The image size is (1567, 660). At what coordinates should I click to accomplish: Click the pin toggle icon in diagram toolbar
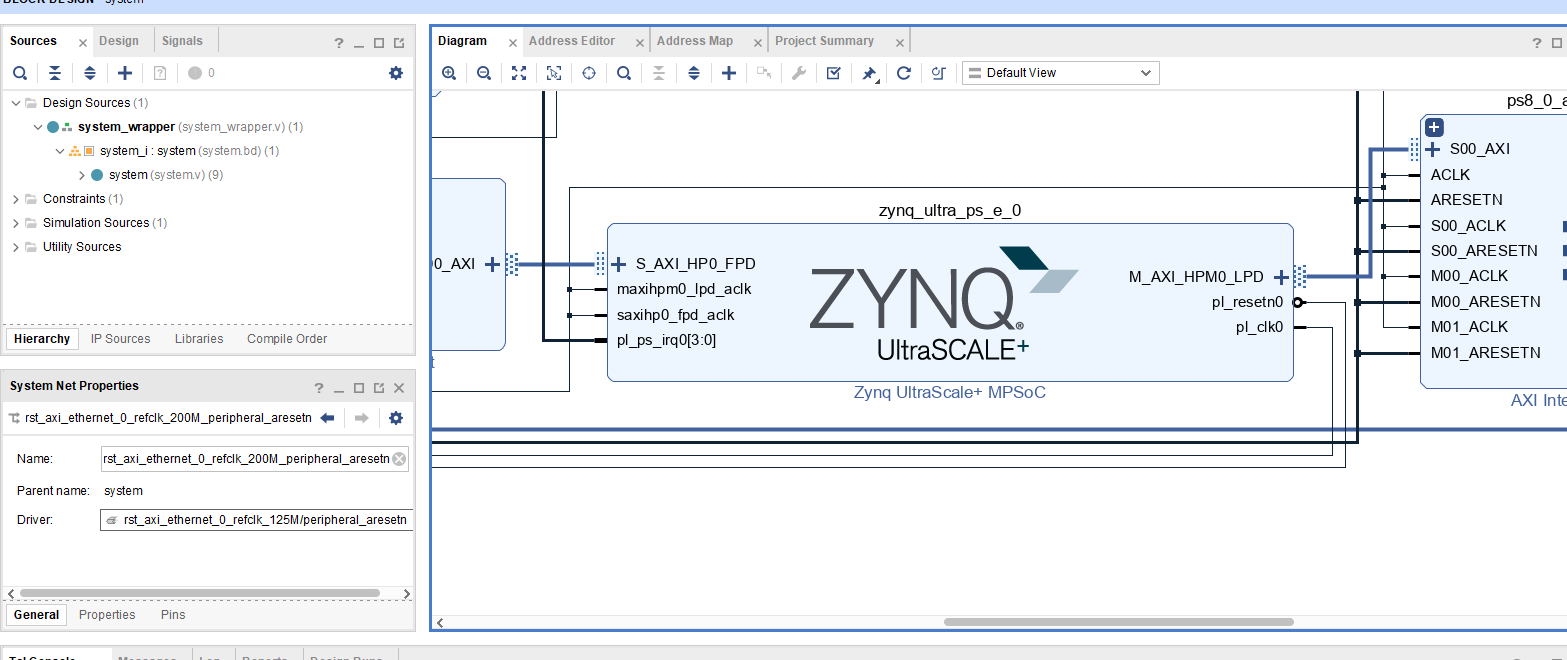[870, 73]
